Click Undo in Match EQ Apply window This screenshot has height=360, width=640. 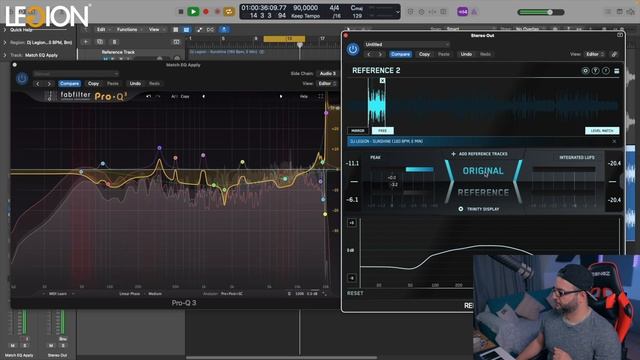click(135, 84)
